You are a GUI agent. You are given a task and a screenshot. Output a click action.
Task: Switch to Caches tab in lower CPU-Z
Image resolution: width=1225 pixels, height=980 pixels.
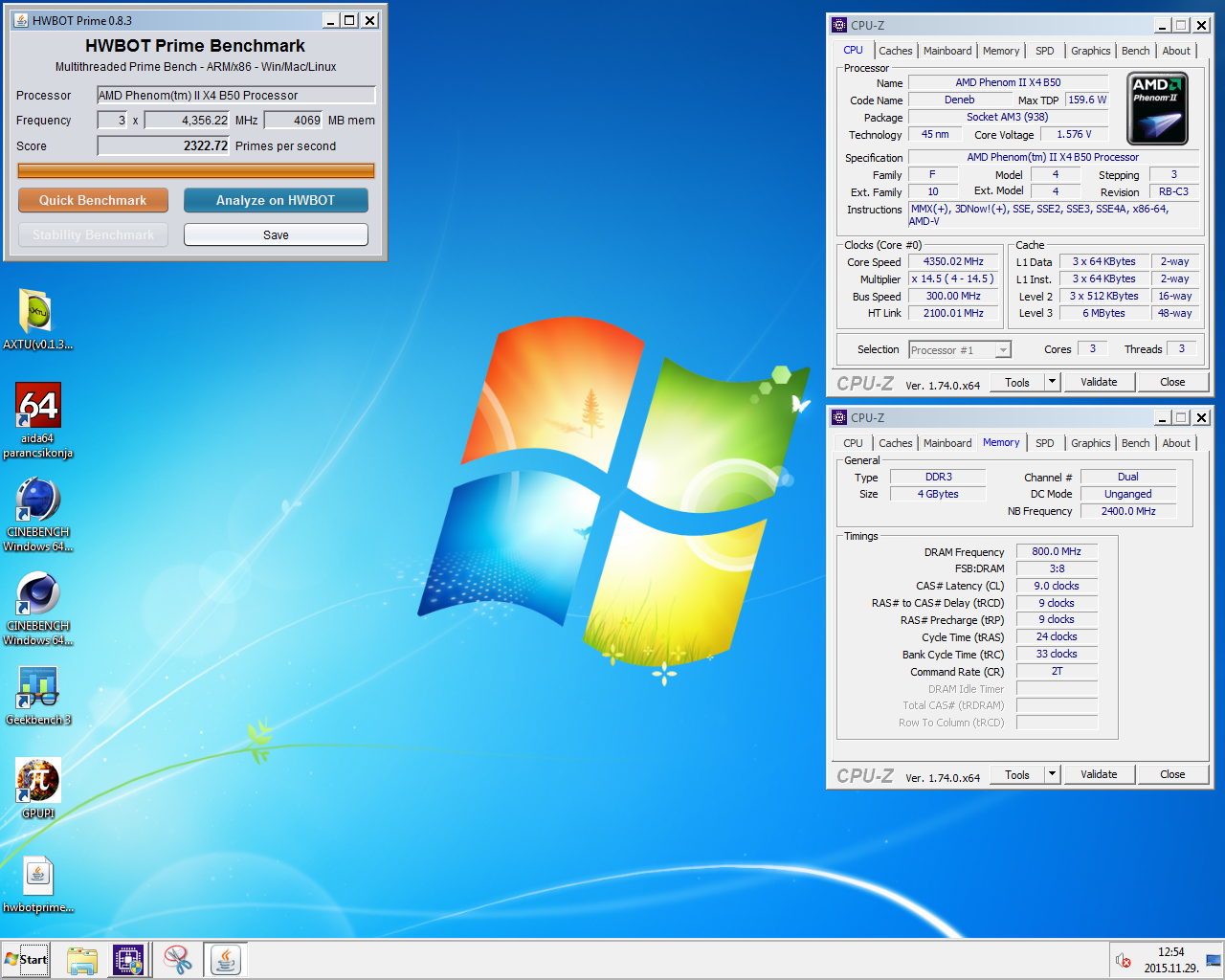[x=895, y=443]
